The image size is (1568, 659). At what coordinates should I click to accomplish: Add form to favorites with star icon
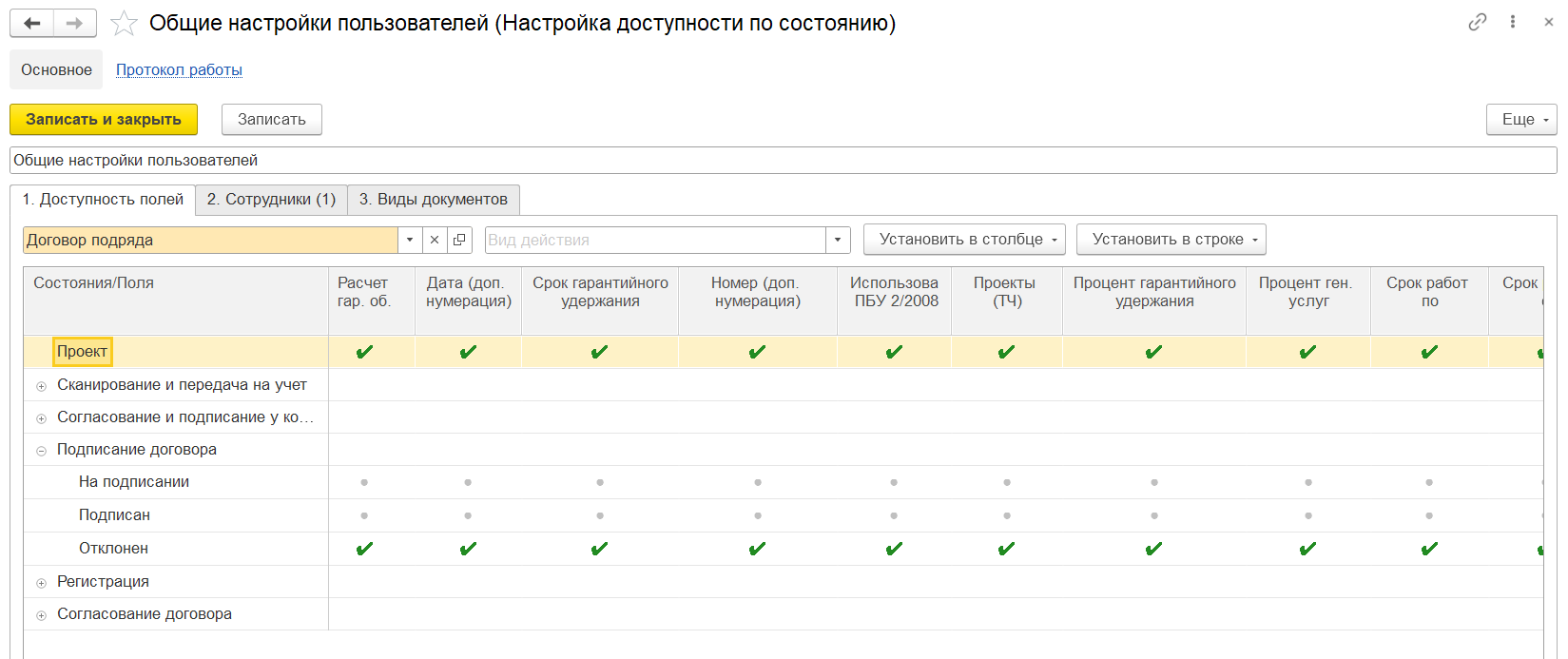coord(124,23)
